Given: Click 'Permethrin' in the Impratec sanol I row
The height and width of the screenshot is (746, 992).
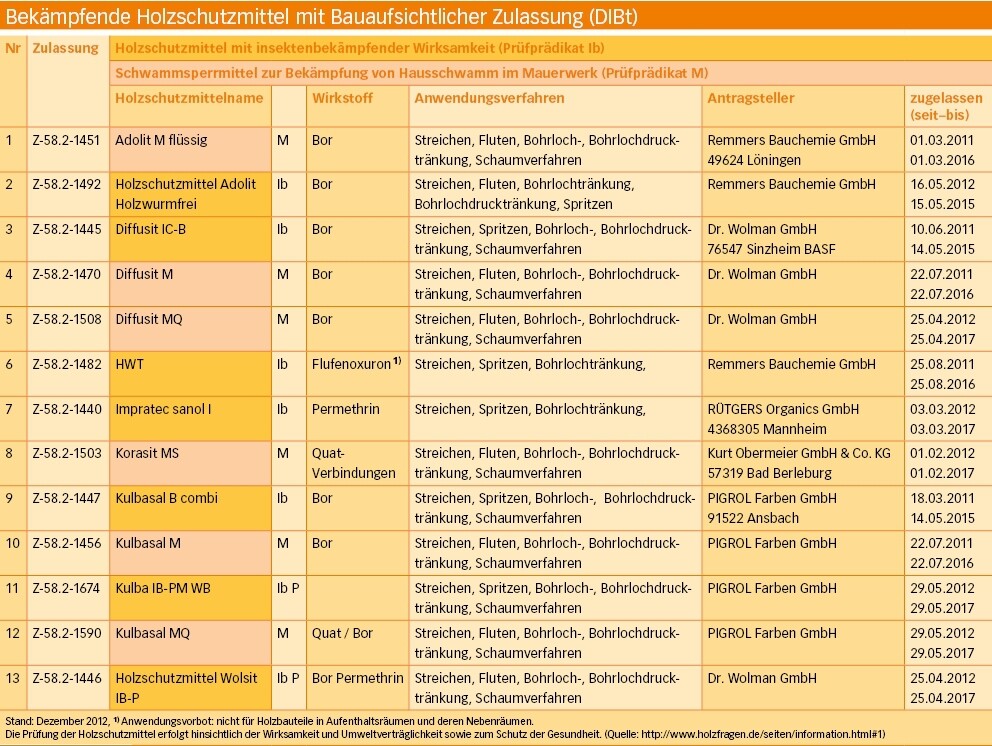Looking at the screenshot, I should click(x=345, y=409).
